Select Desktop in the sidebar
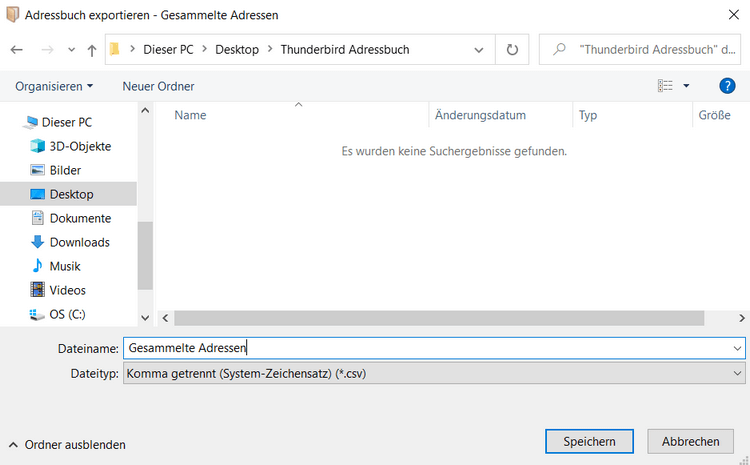The width and height of the screenshot is (750, 465). point(68,194)
